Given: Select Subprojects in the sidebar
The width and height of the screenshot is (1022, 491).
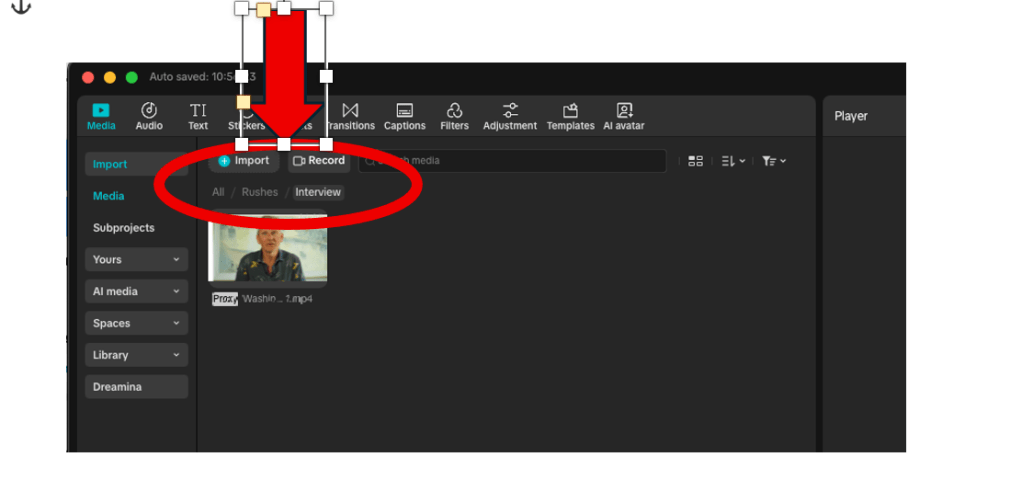Looking at the screenshot, I should 124,228.
